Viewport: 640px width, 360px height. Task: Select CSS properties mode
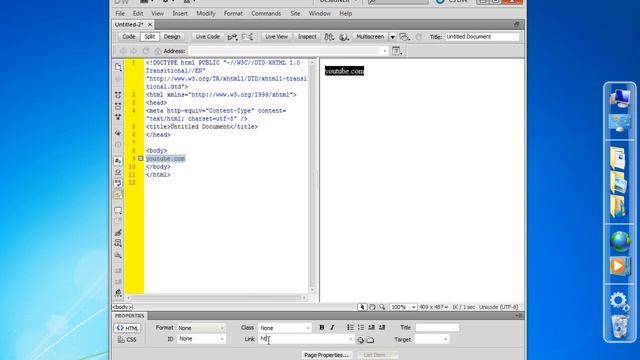tap(127, 340)
